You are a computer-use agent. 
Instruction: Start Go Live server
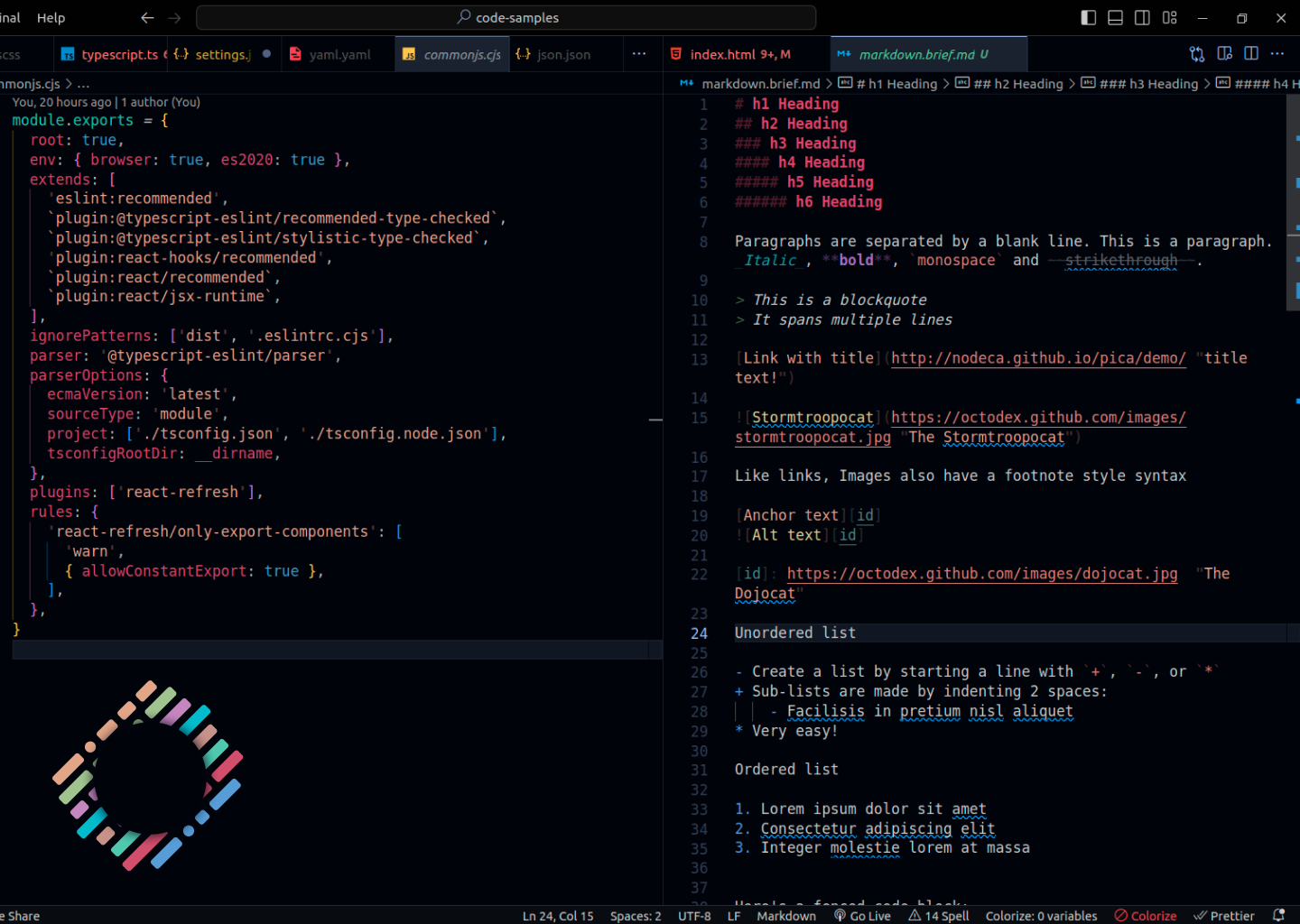862,916
